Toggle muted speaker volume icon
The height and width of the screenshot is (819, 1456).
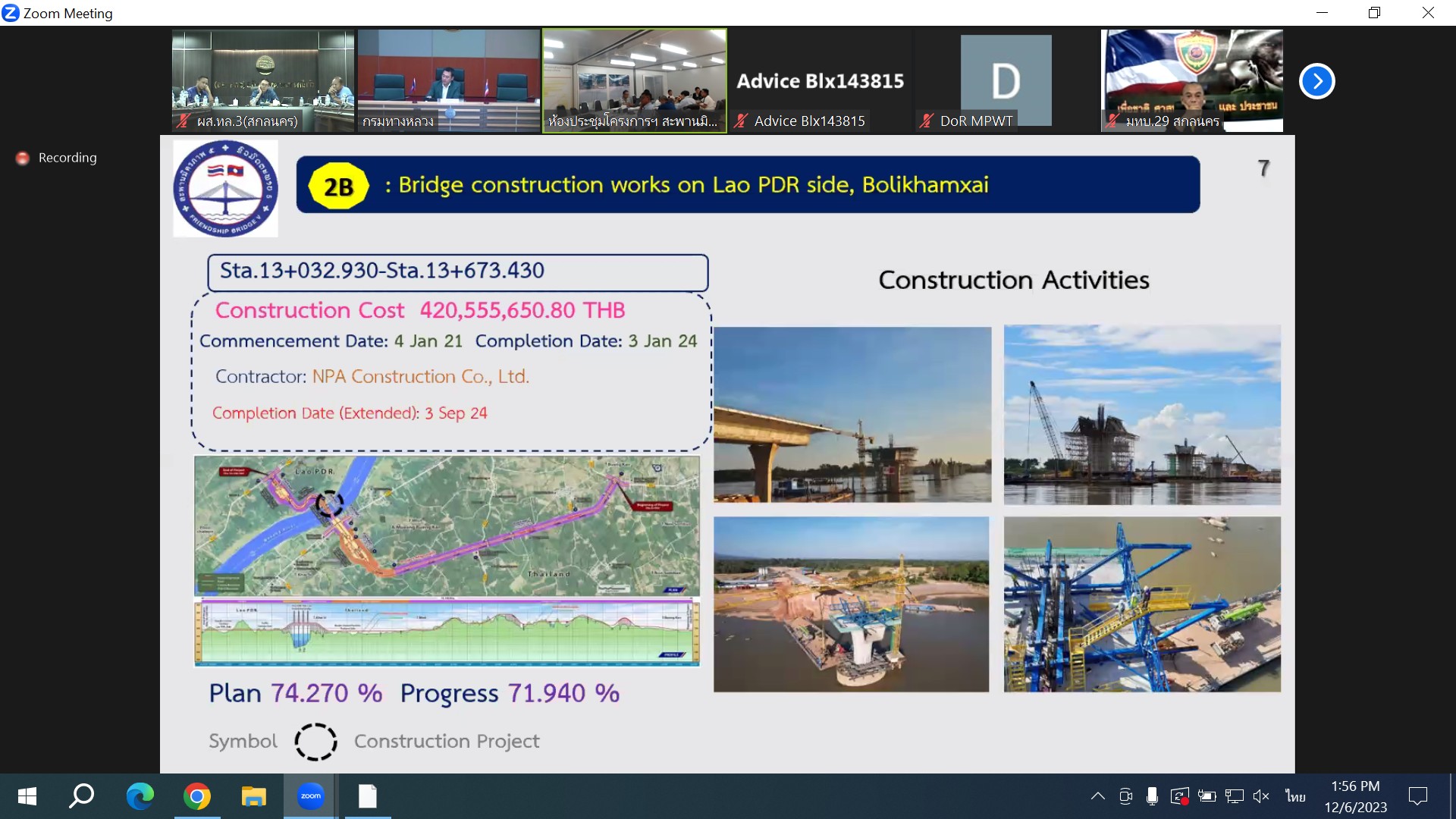(x=1261, y=796)
